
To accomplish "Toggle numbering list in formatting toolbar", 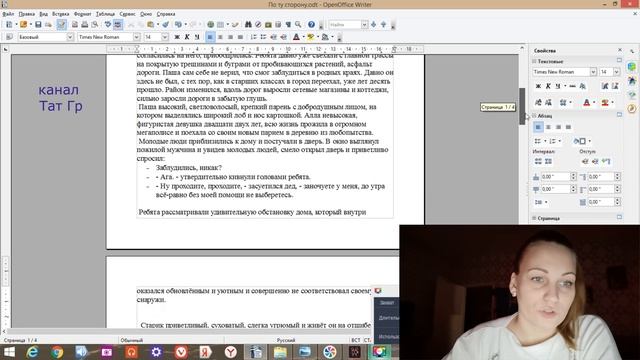I will tap(253, 37).
